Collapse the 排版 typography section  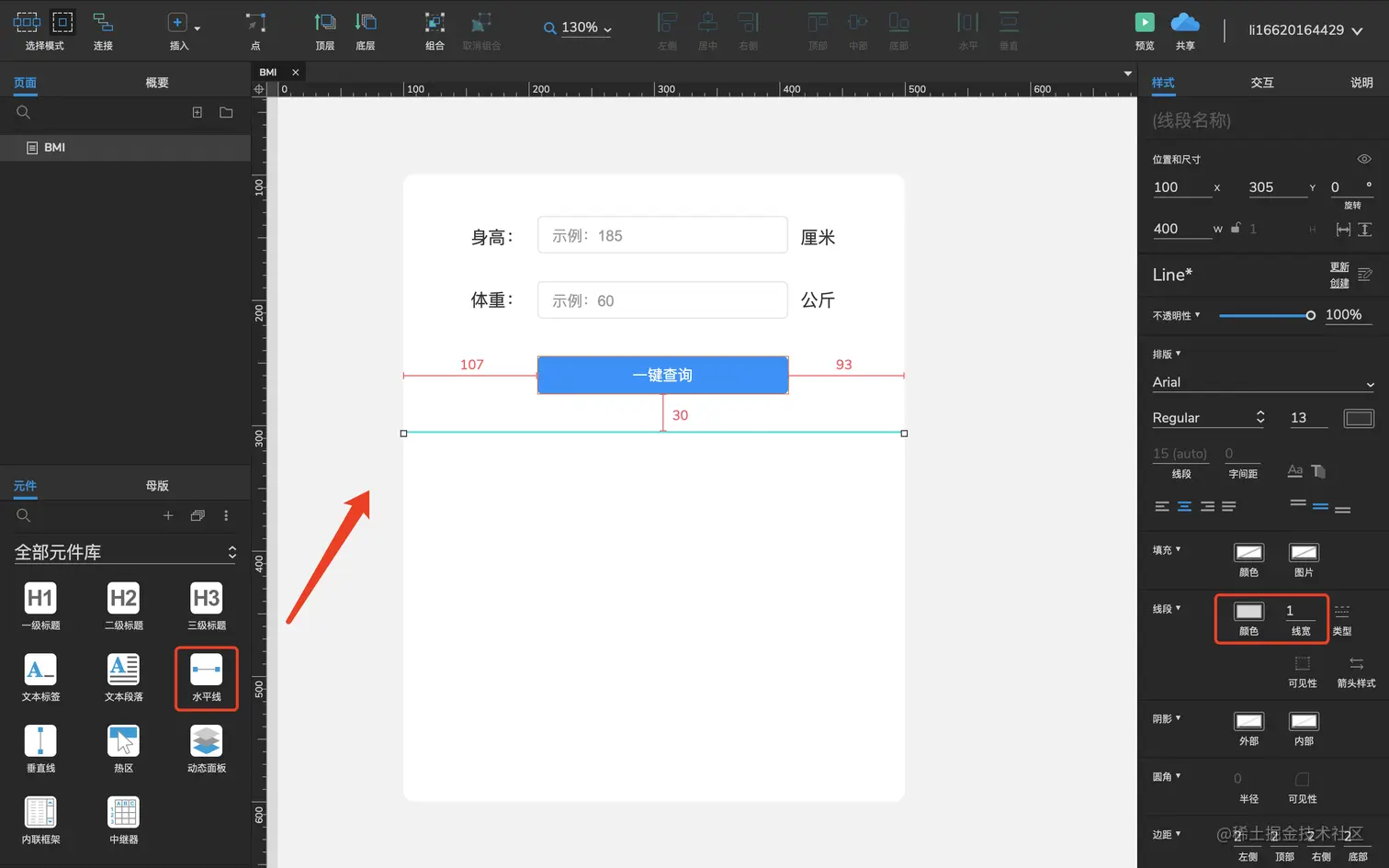point(1167,354)
